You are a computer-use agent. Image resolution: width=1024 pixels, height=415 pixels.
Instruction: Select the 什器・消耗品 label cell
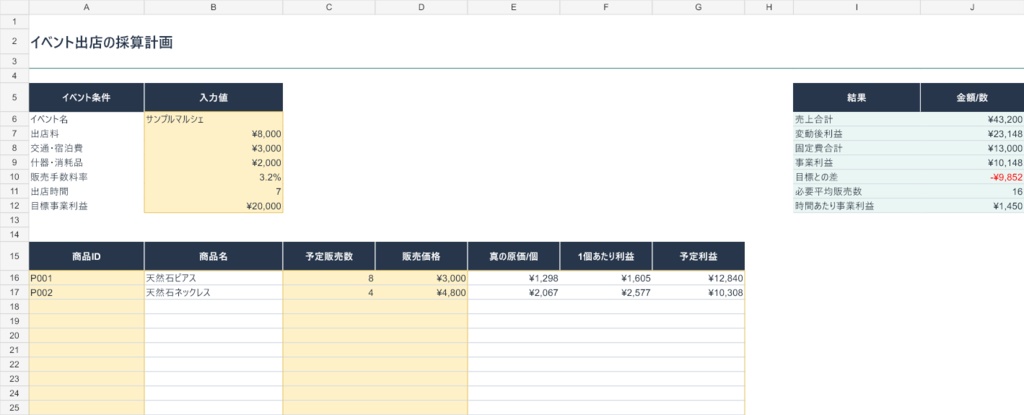(87, 162)
